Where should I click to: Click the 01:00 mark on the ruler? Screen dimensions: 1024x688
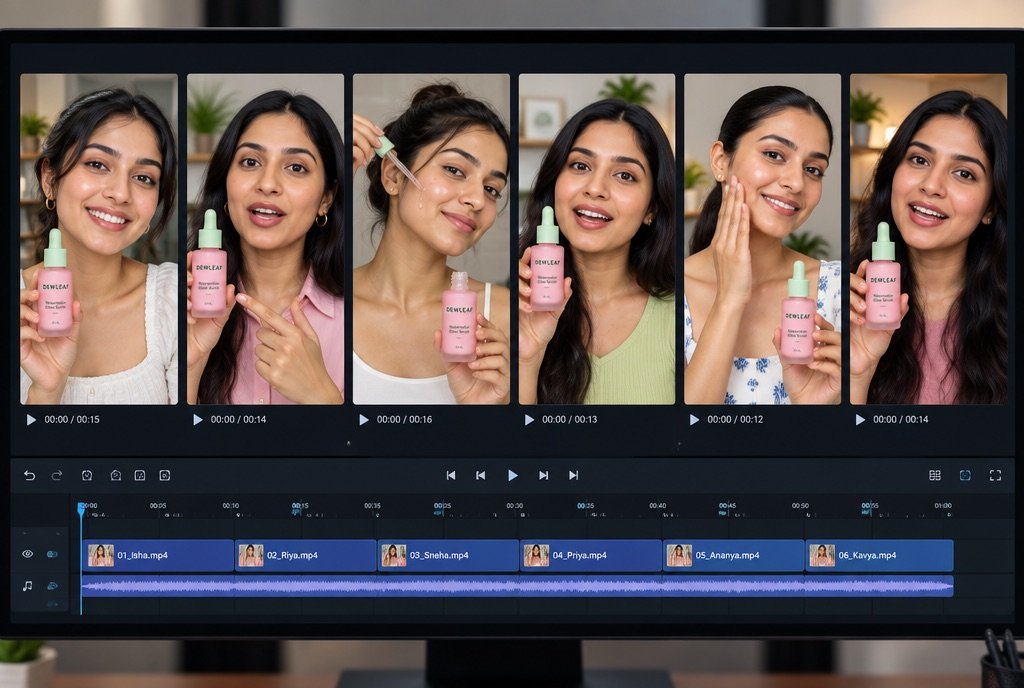coord(942,505)
